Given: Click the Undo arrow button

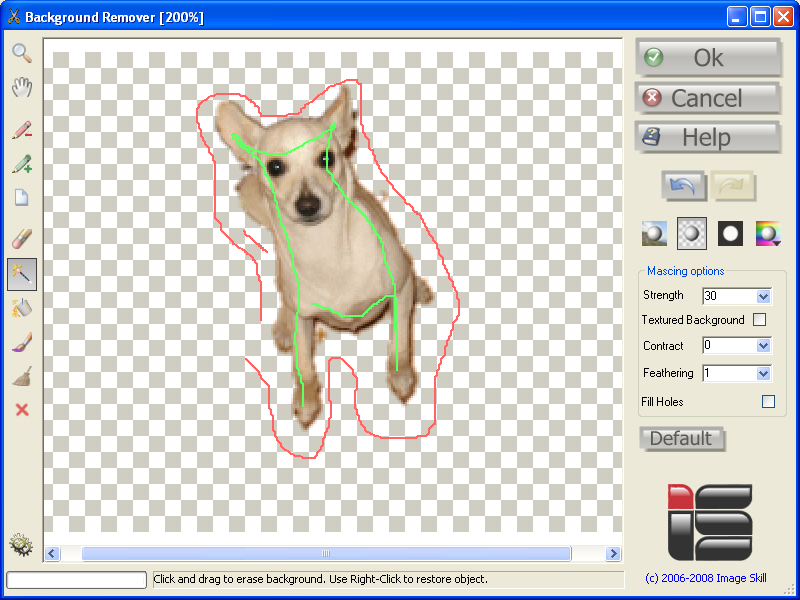Looking at the screenshot, I should (684, 186).
